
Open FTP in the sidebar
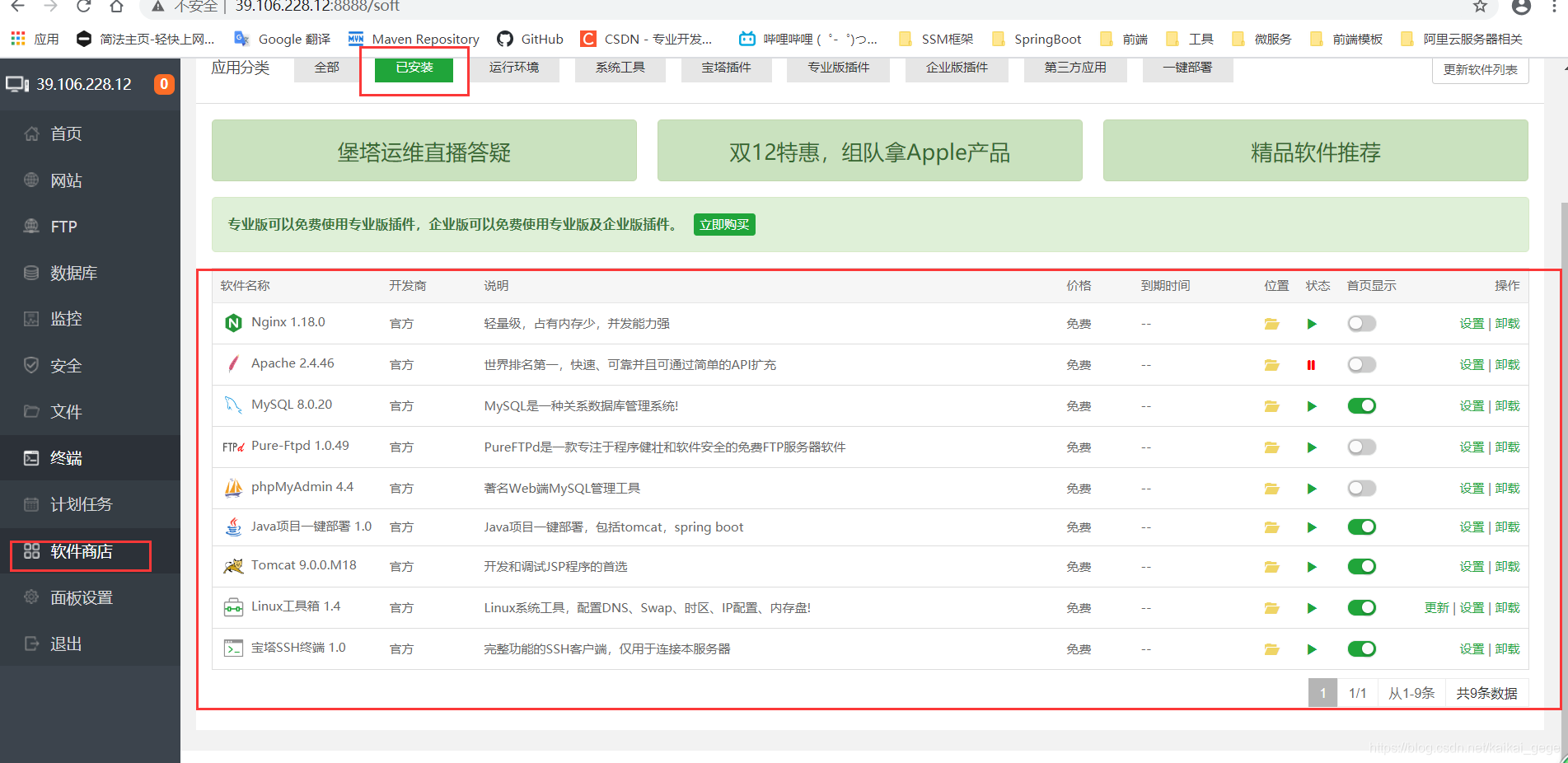tap(90, 227)
